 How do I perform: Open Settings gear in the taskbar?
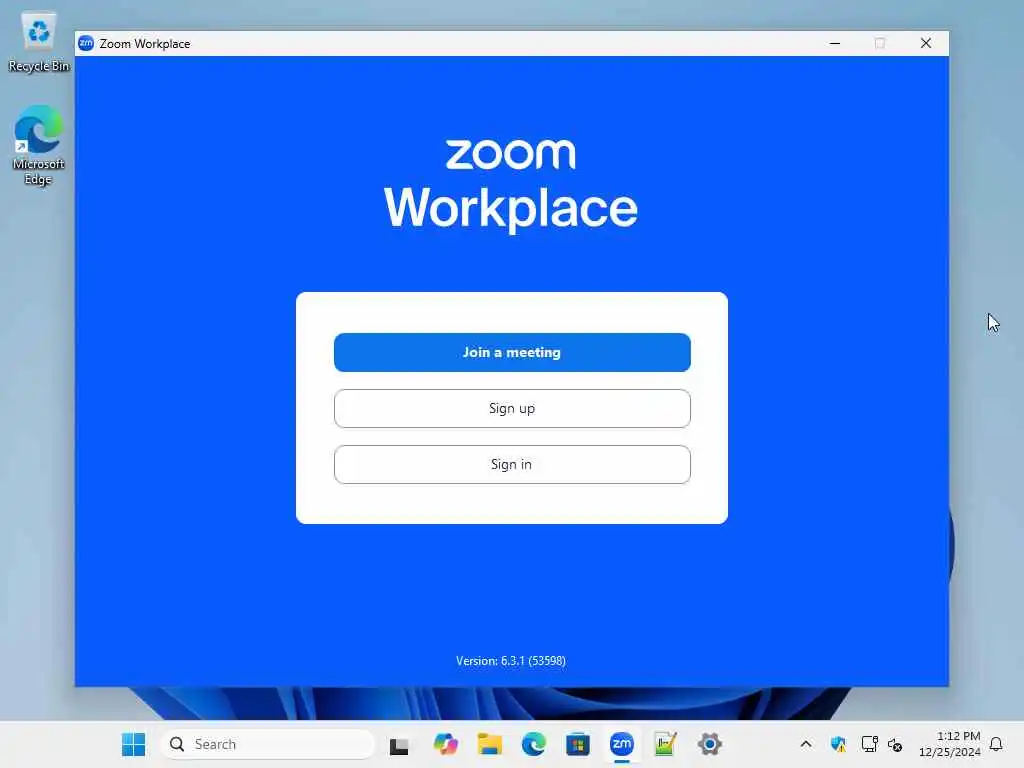pyautogui.click(x=710, y=744)
